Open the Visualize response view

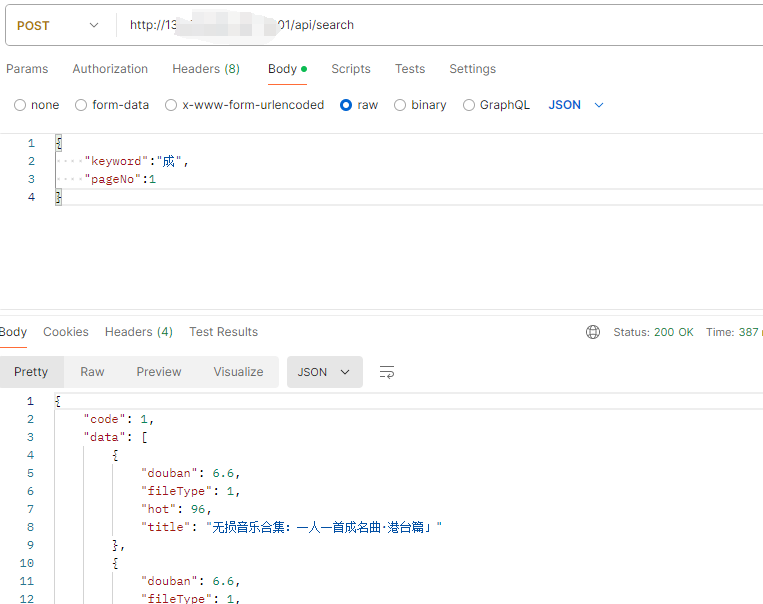point(238,372)
